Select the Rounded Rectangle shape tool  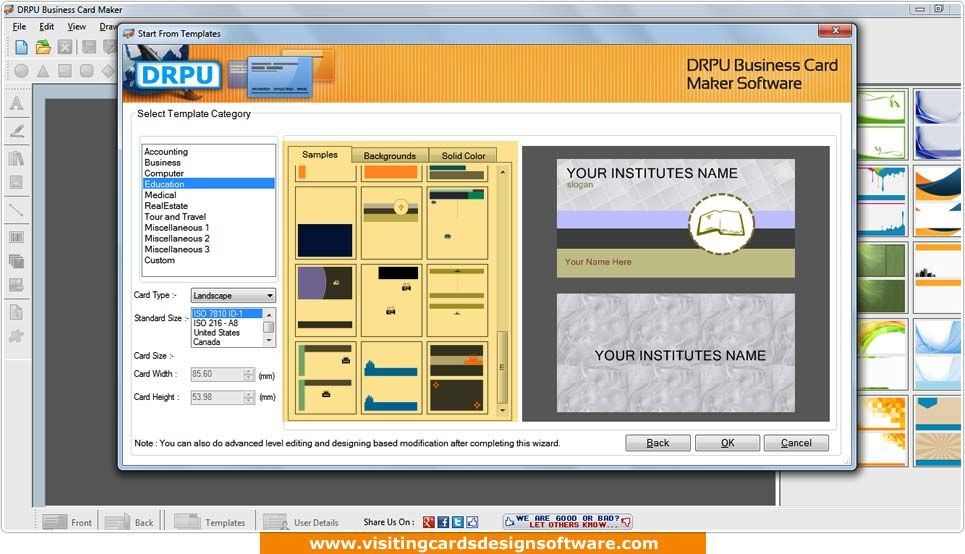pos(87,71)
